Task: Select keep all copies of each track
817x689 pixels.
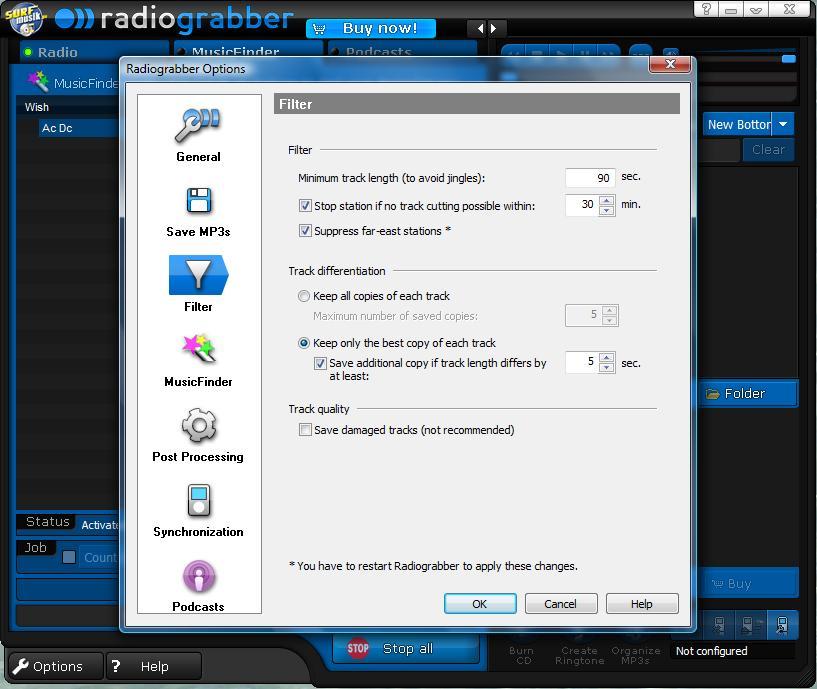Action: tap(303, 296)
